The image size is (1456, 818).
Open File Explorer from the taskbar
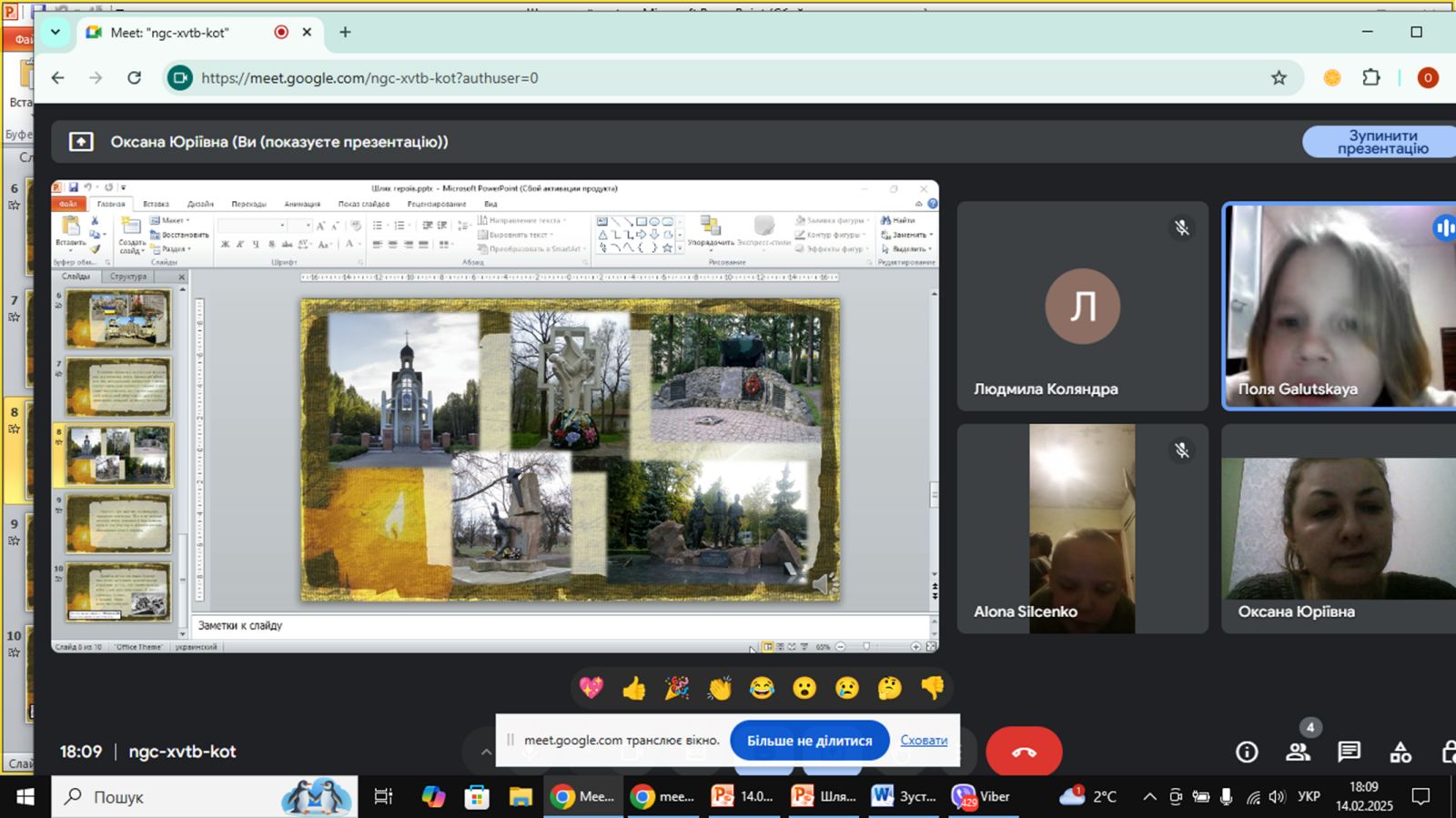pyautogui.click(x=521, y=797)
